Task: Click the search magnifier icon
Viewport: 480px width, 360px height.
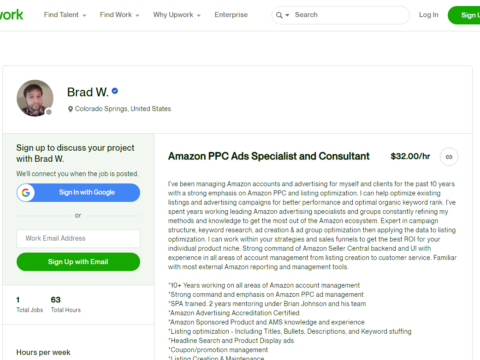Action: 279,15
